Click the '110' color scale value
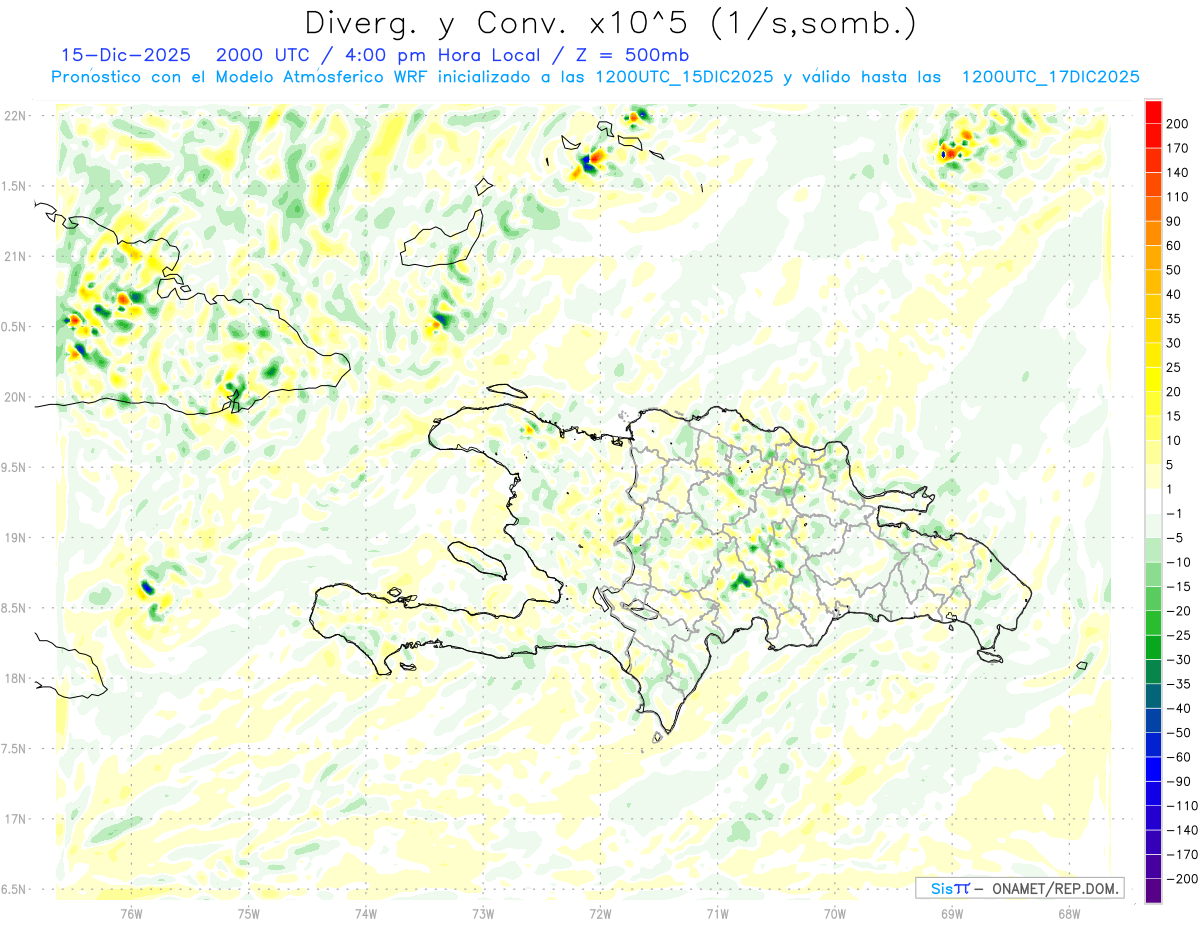The image size is (1200, 927). point(1179,197)
